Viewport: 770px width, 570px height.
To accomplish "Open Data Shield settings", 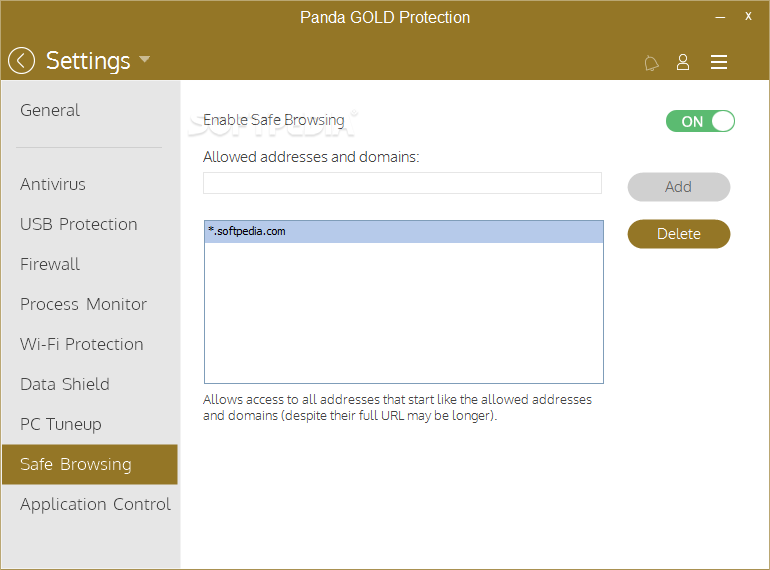I will [x=65, y=384].
